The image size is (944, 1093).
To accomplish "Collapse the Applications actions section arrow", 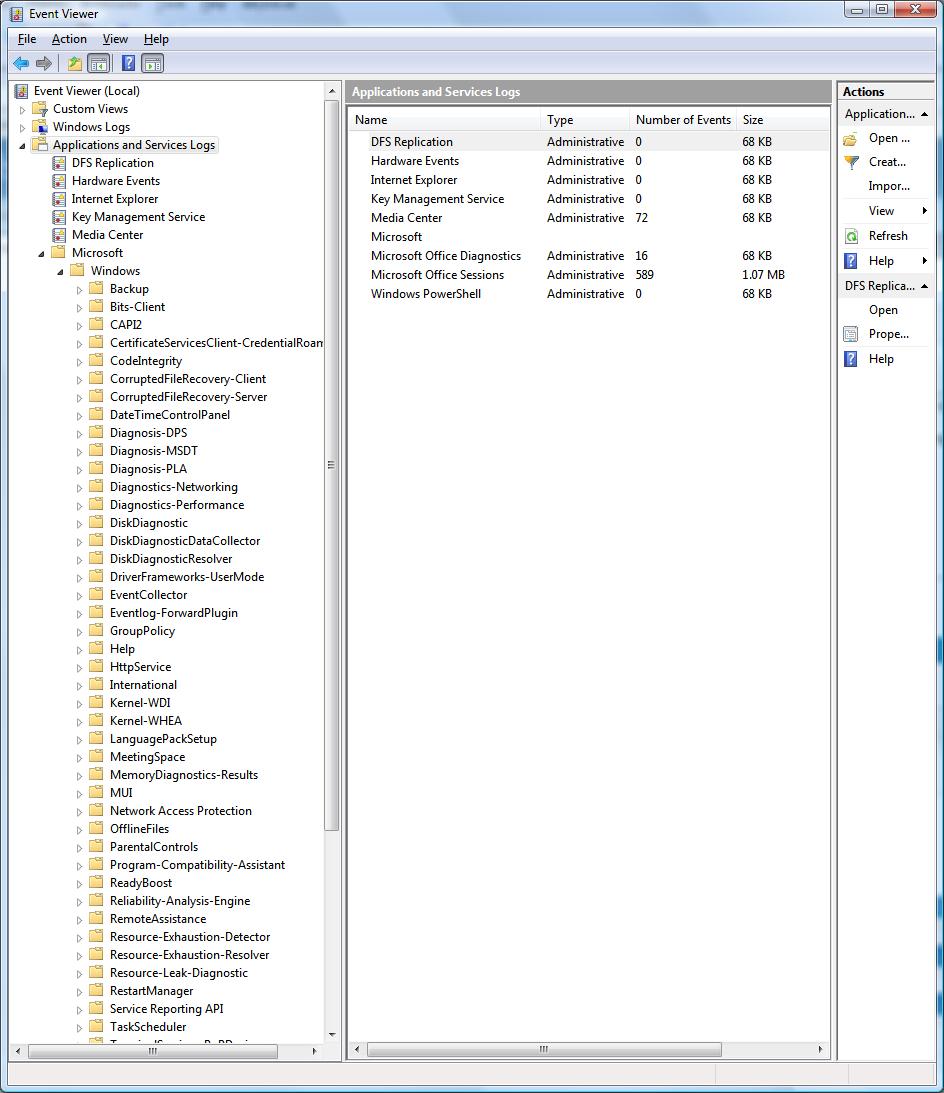I will click(x=924, y=114).
